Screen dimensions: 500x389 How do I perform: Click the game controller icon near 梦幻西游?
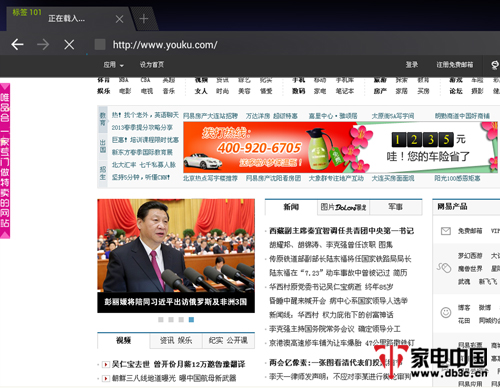[x=444, y=268]
